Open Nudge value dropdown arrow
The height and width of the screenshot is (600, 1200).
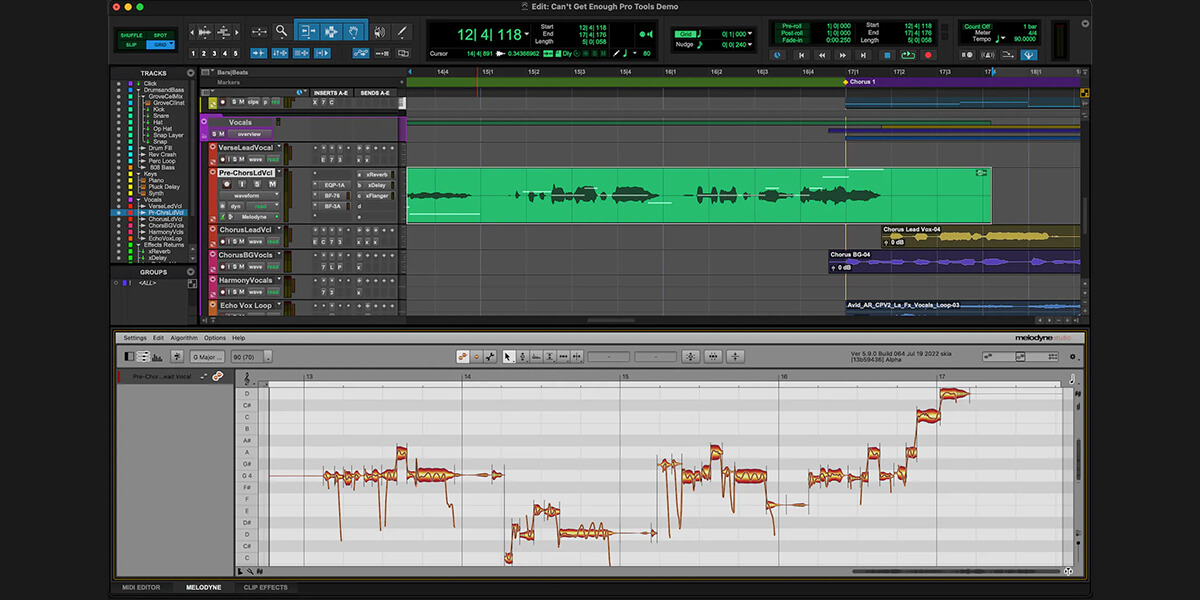[750, 45]
